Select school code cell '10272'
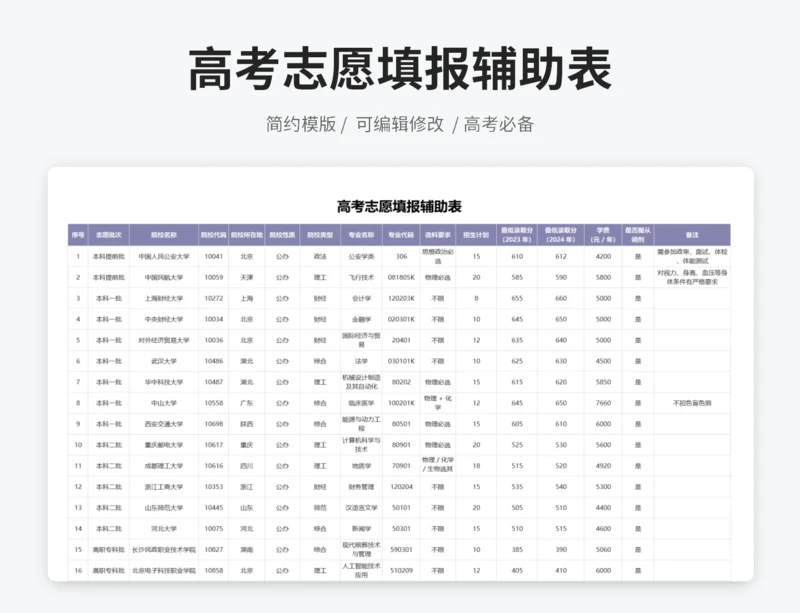Screen dimensions: 800x613 click(x=214, y=299)
